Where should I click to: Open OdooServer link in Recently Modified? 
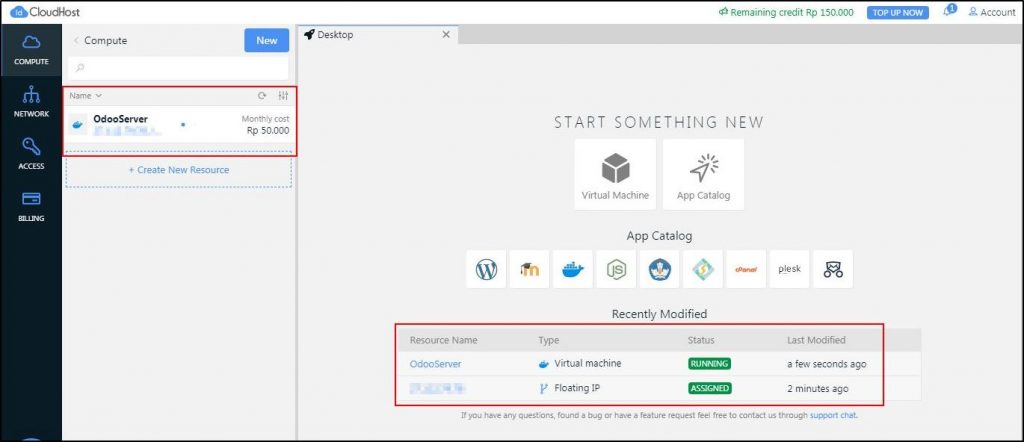click(x=435, y=364)
